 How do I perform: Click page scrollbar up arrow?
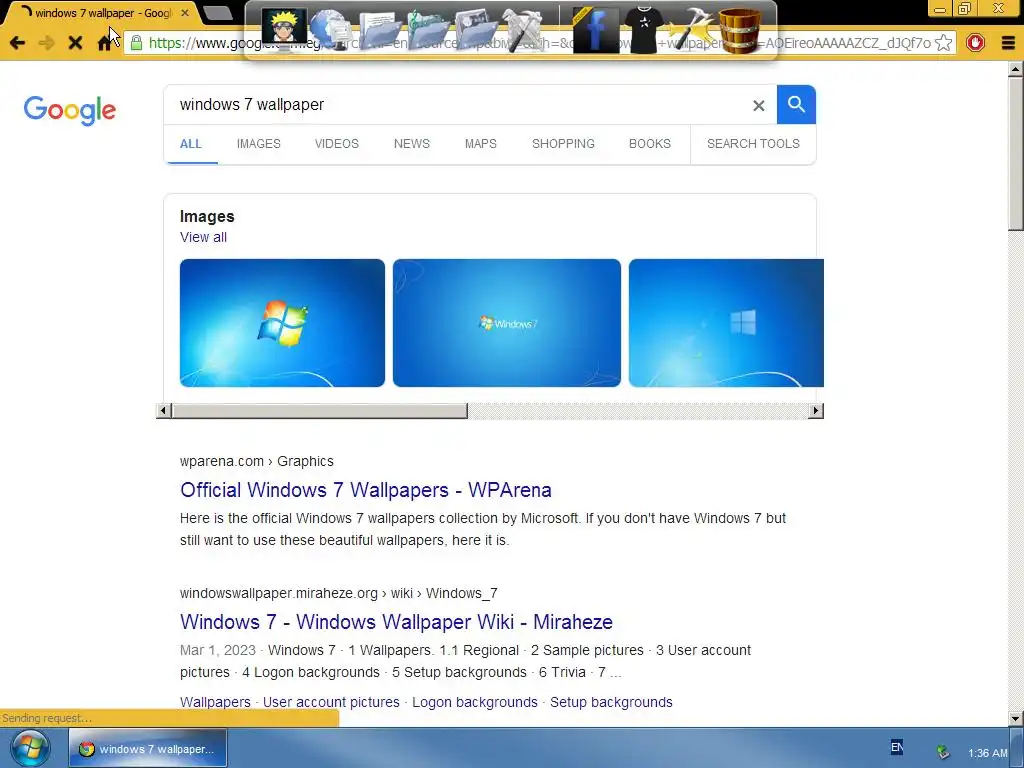1016,69
